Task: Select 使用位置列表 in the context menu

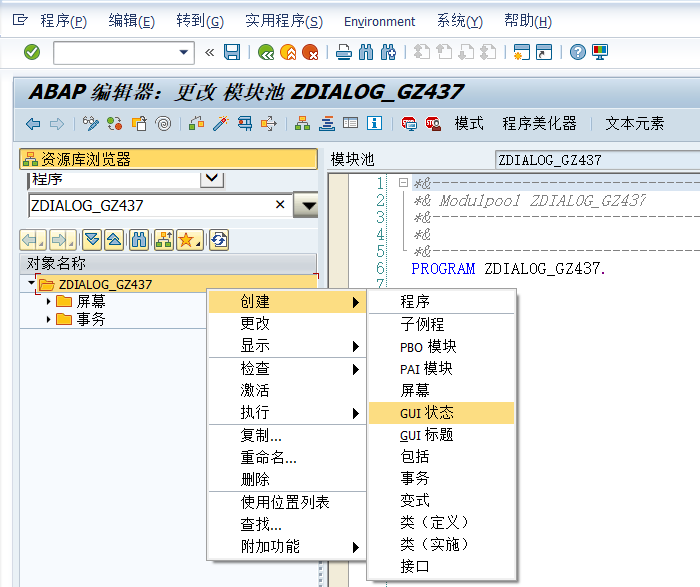Action: (287, 502)
